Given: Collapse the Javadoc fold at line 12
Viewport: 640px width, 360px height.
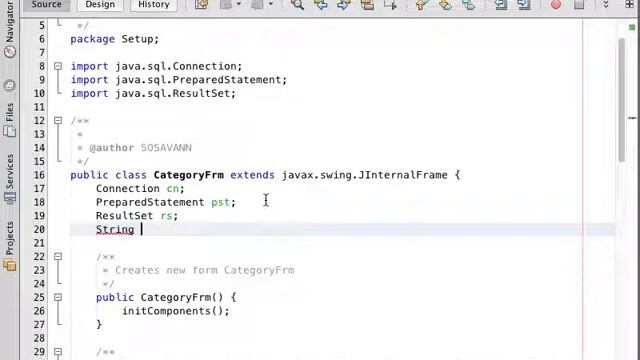Looking at the screenshot, I should (x=58, y=120).
